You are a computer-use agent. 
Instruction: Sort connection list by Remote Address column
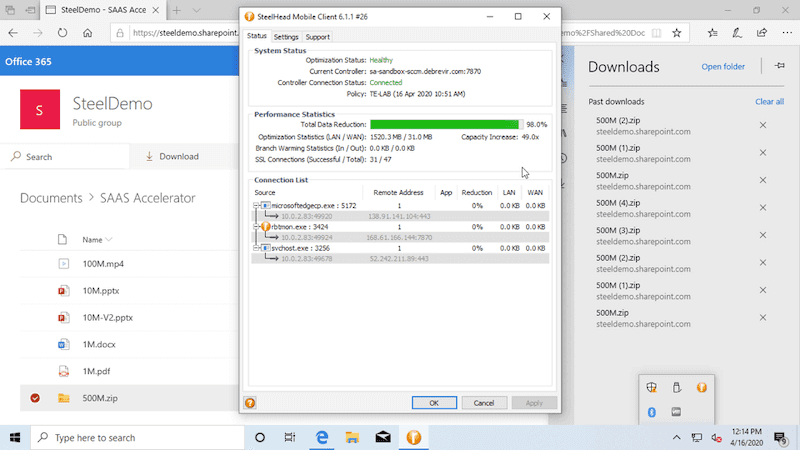pyautogui.click(x=398, y=192)
